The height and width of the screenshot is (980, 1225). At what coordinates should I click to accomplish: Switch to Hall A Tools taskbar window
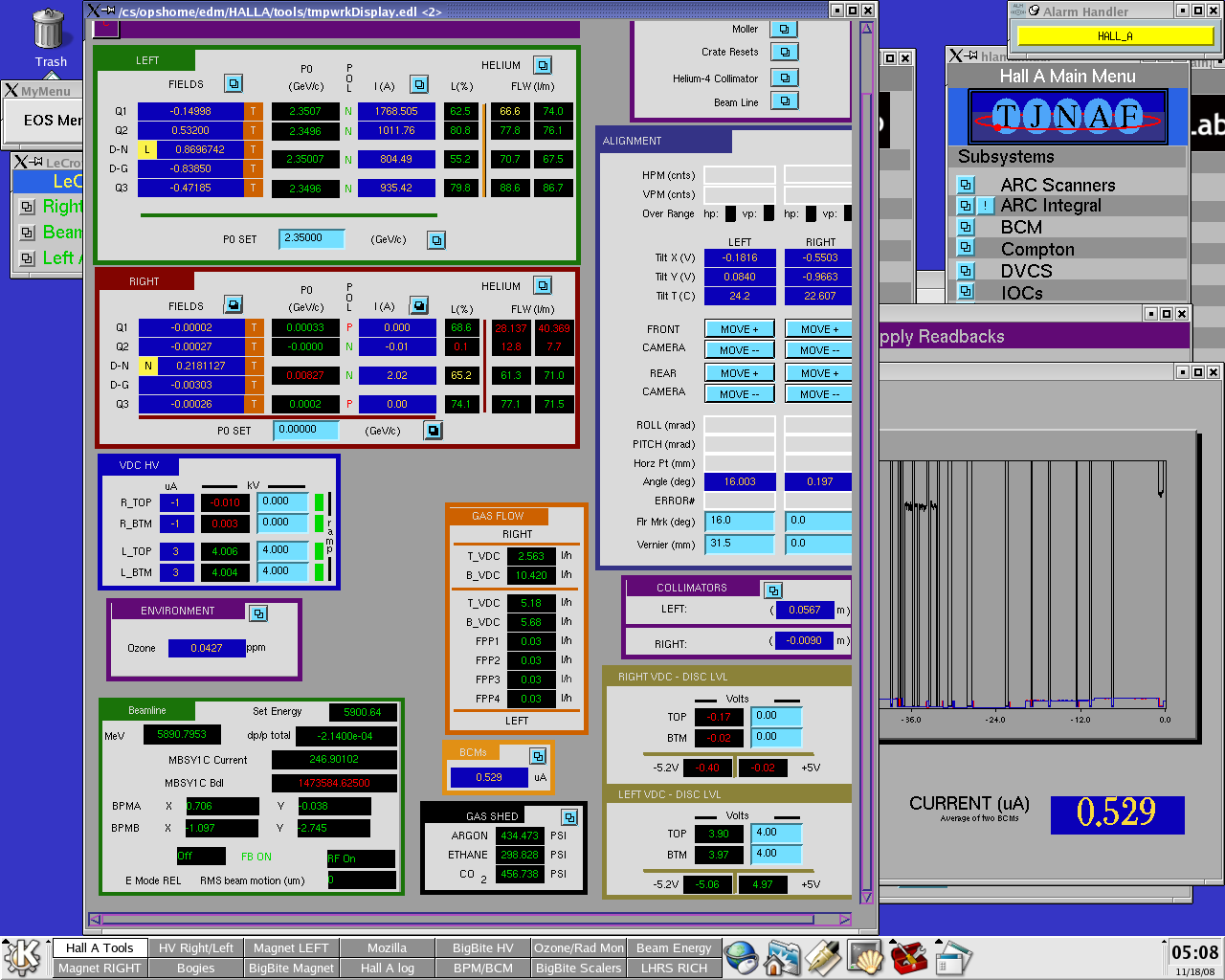click(100, 947)
